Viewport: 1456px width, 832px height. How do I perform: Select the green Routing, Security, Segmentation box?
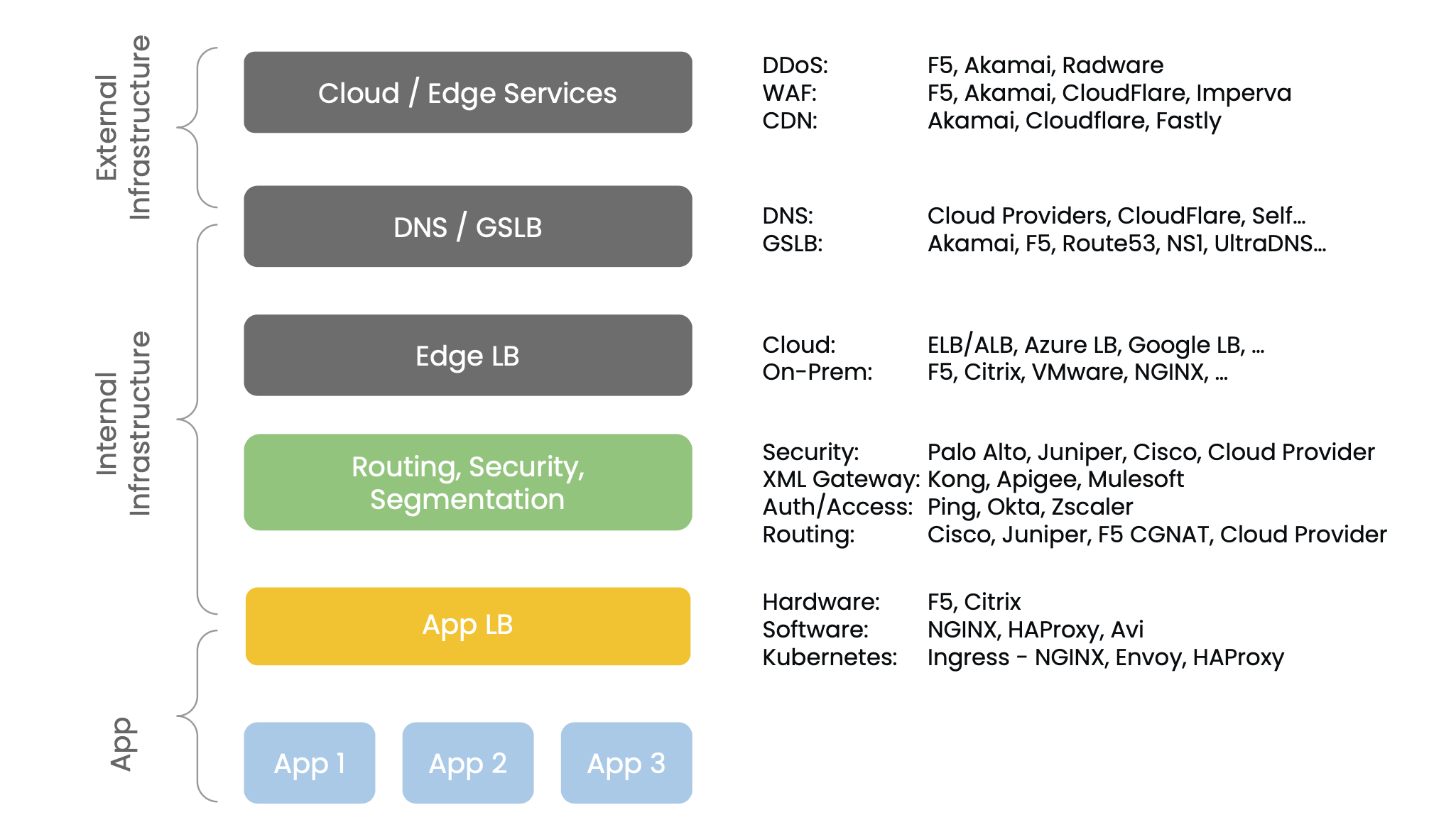coord(467,482)
